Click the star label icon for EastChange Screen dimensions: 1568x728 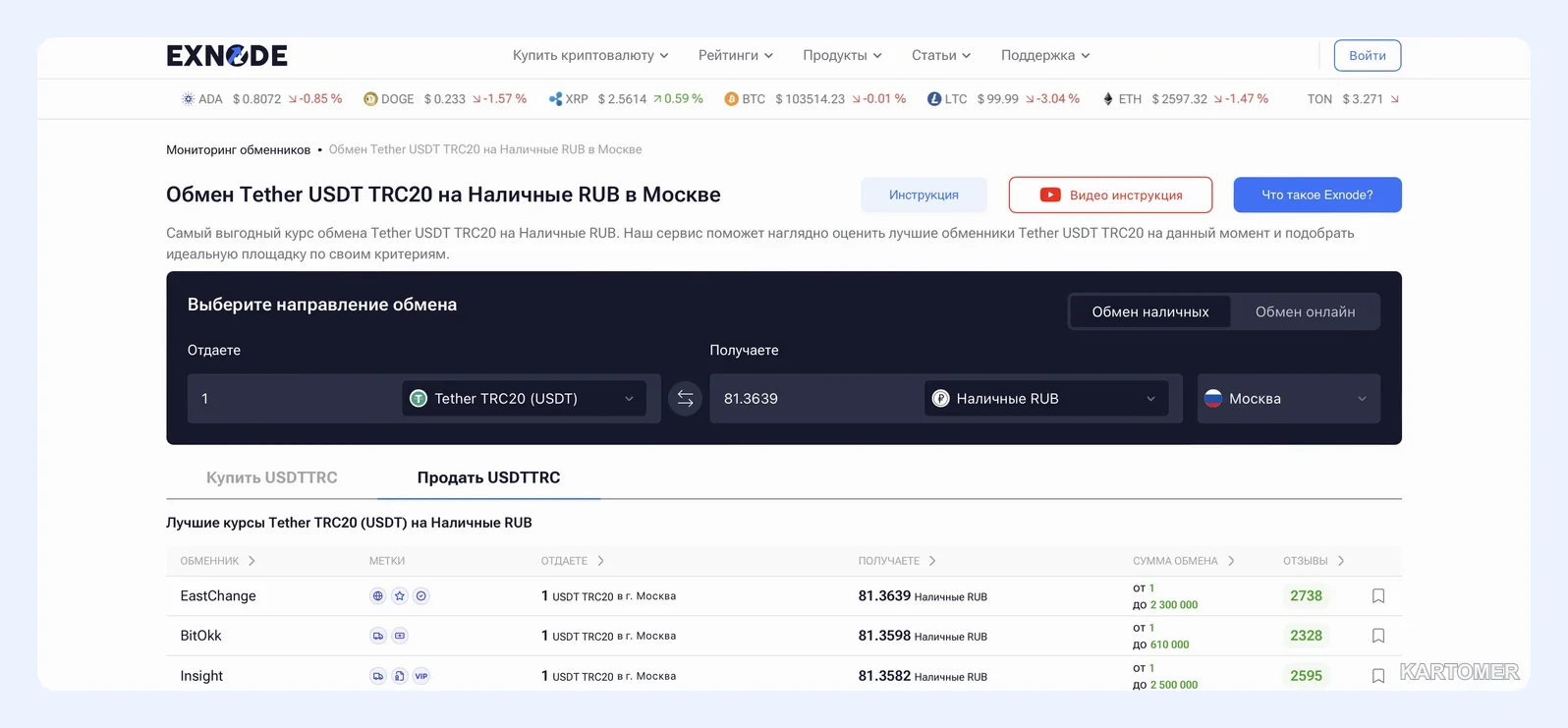click(x=400, y=596)
